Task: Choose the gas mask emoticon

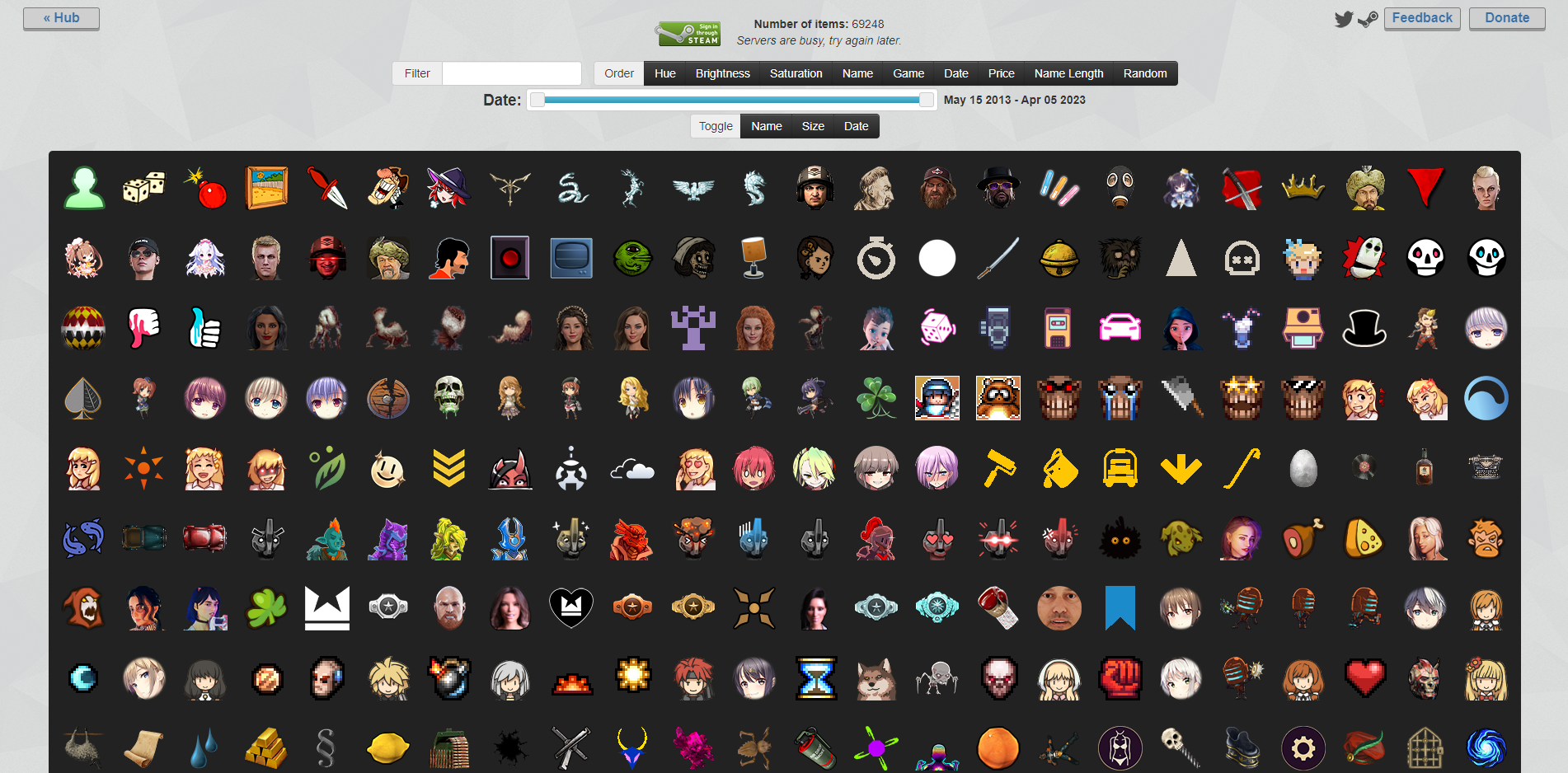Action: [x=1120, y=188]
